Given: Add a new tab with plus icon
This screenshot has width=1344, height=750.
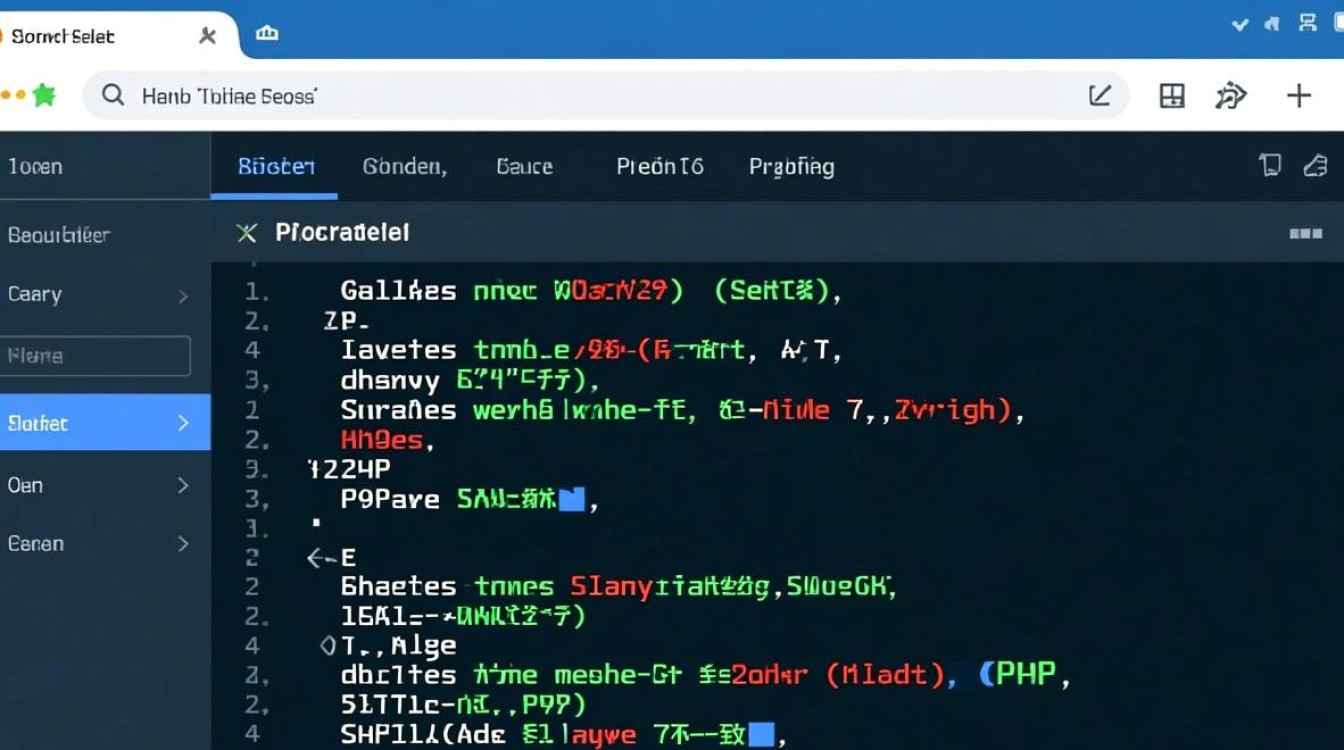Looking at the screenshot, I should [1298, 96].
